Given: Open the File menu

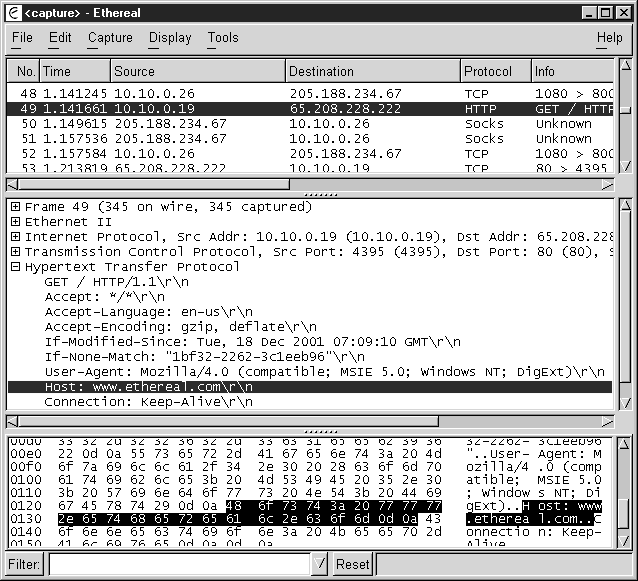Looking at the screenshot, I should [x=22, y=38].
